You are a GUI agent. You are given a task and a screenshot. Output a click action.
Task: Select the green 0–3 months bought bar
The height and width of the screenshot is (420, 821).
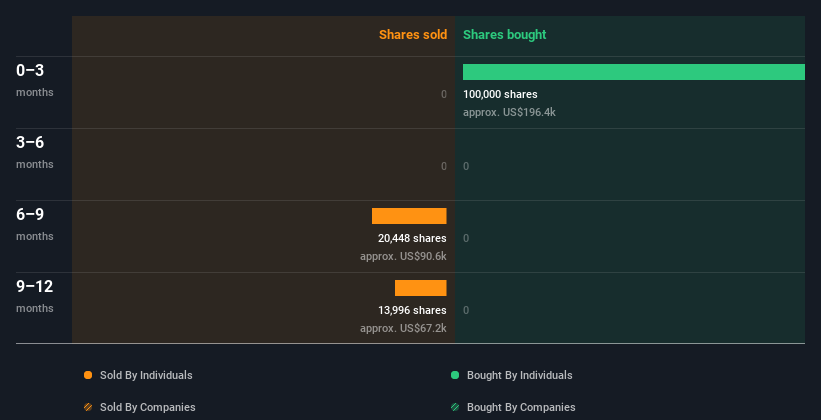pos(634,72)
